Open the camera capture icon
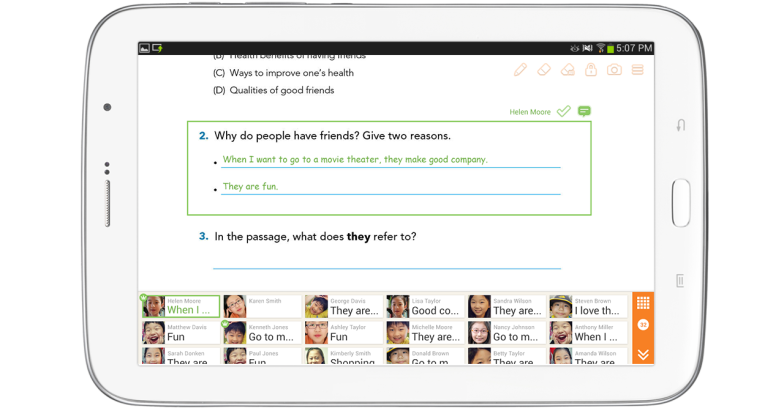784x411 pixels. (x=614, y=70)
